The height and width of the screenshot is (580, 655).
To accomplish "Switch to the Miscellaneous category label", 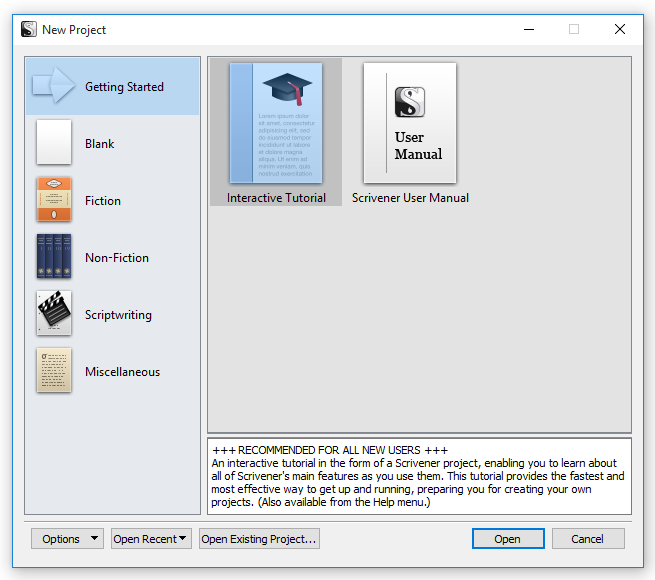I will 122,372.
